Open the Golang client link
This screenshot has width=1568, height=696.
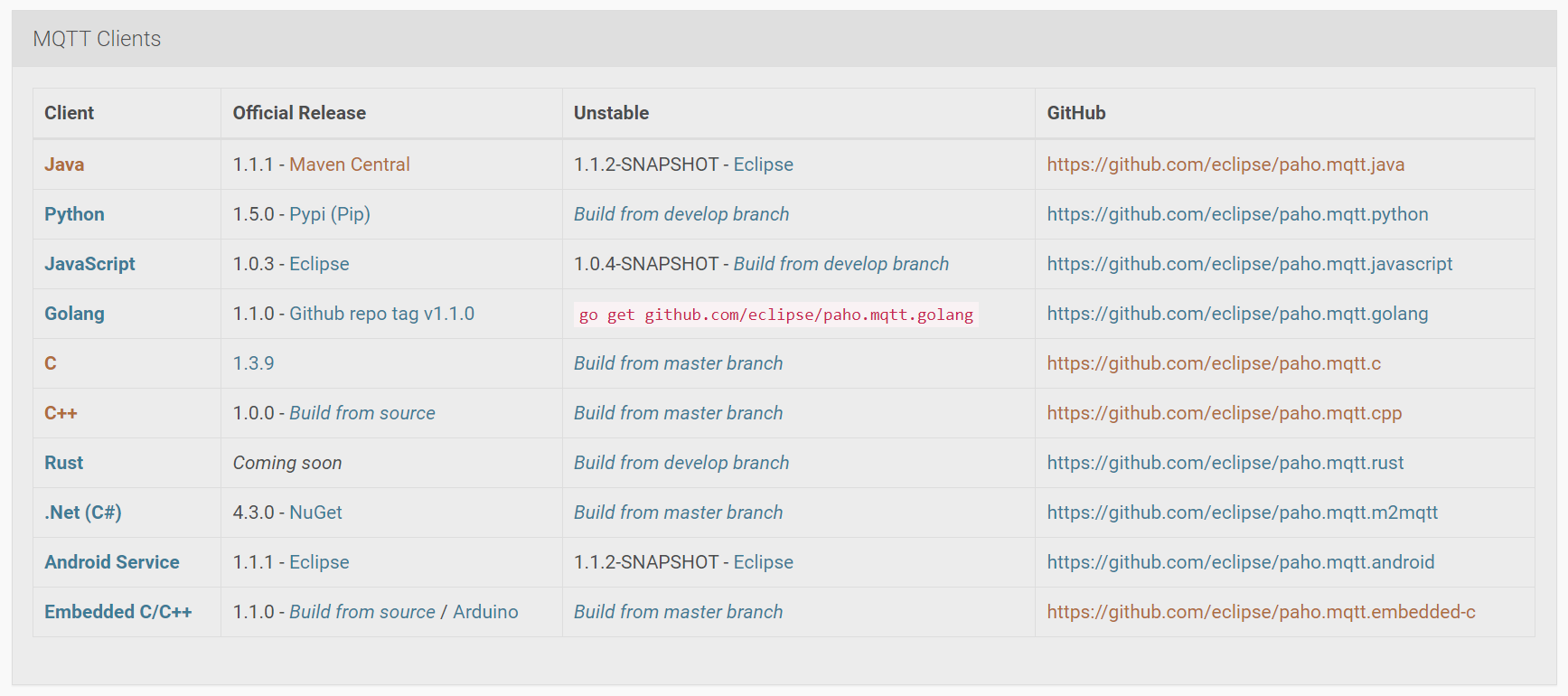tap(74, 314)
